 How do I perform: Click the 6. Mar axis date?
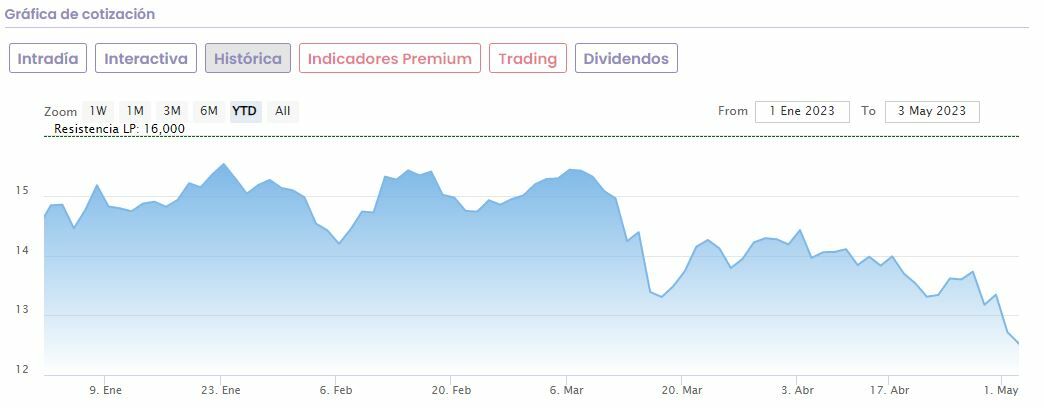[x=567, y=390]
